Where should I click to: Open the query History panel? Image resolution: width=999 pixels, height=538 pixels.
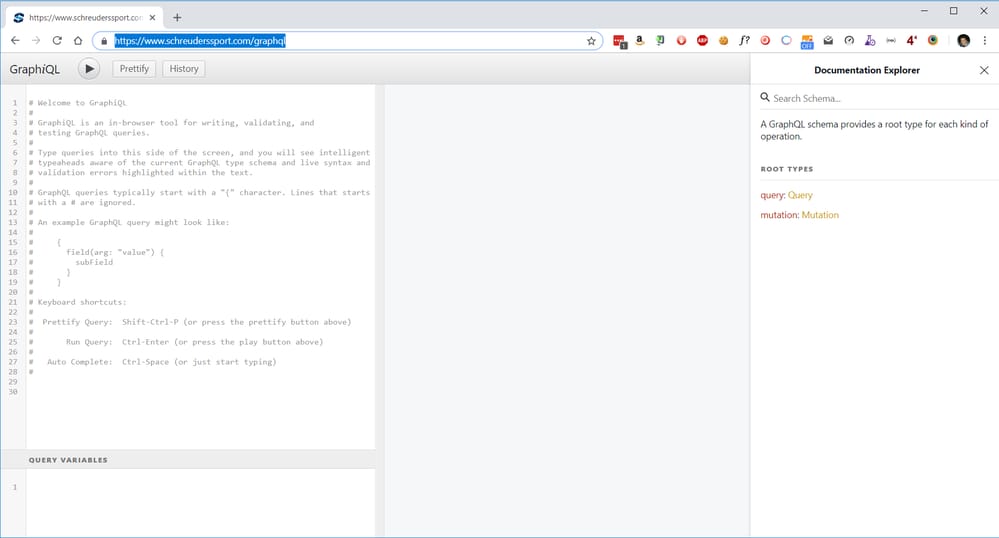(183, 69)
